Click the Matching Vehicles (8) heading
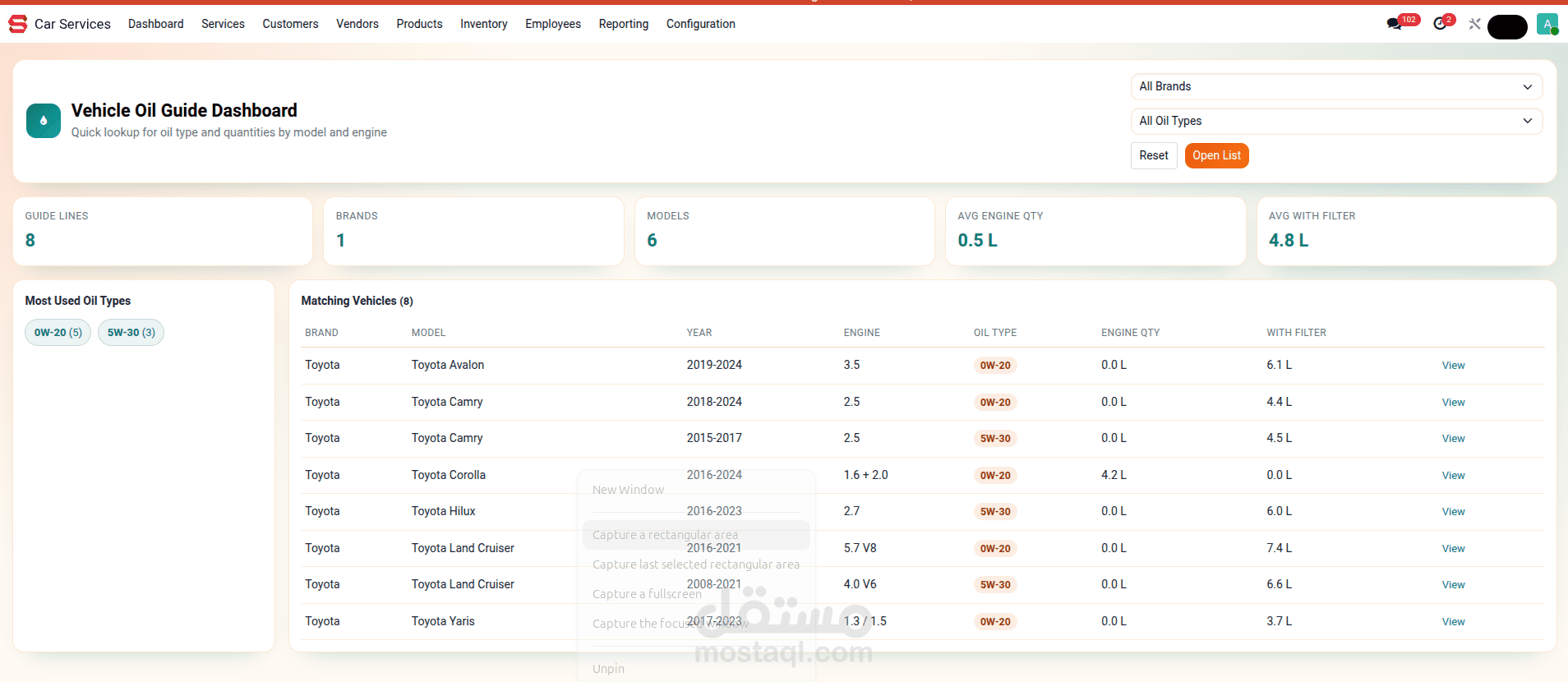The width and height of the screenshot is (1568, 682). pos(357,301)
